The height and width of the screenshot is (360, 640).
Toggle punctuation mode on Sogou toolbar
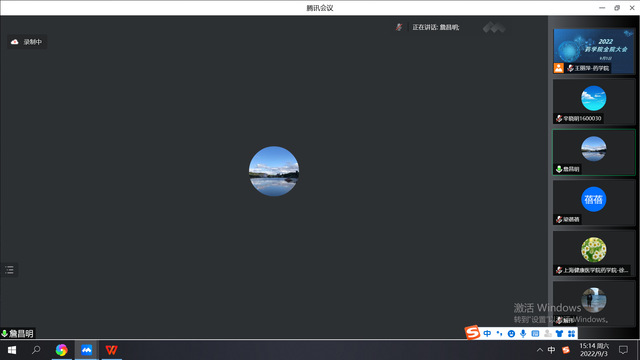click(499, 334)
